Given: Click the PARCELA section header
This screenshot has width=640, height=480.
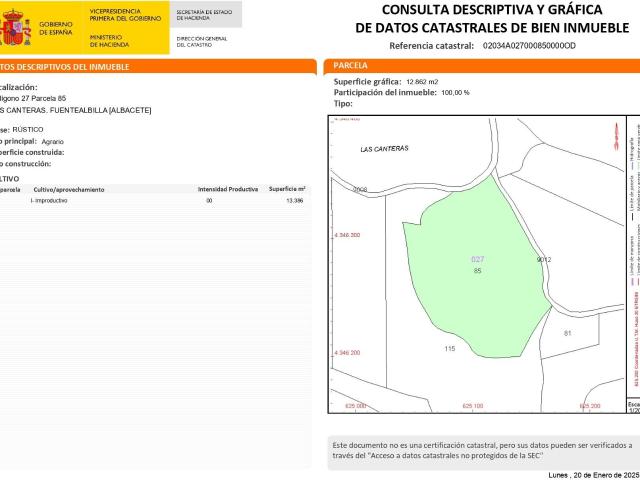Looking at the screenshot, I should 350,65.
